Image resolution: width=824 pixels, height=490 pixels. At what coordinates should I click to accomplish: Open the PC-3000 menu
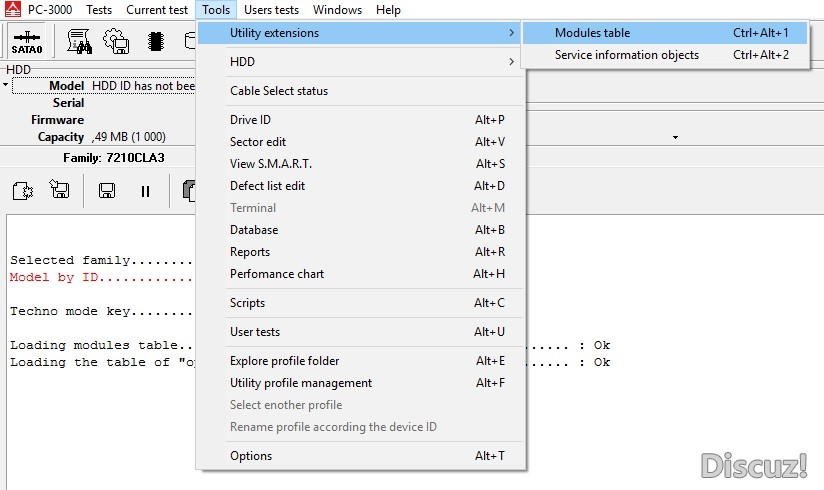(x=50, y=9)
